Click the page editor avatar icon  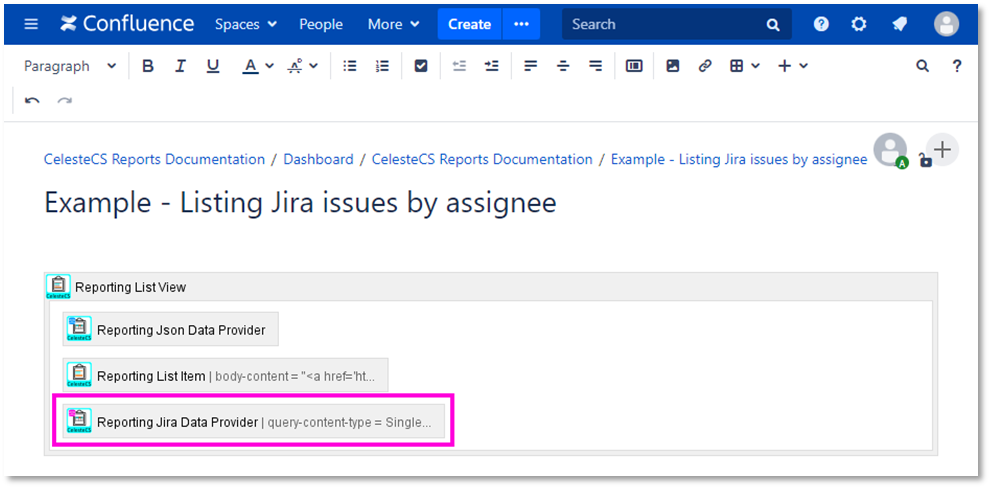click(891, 150)
